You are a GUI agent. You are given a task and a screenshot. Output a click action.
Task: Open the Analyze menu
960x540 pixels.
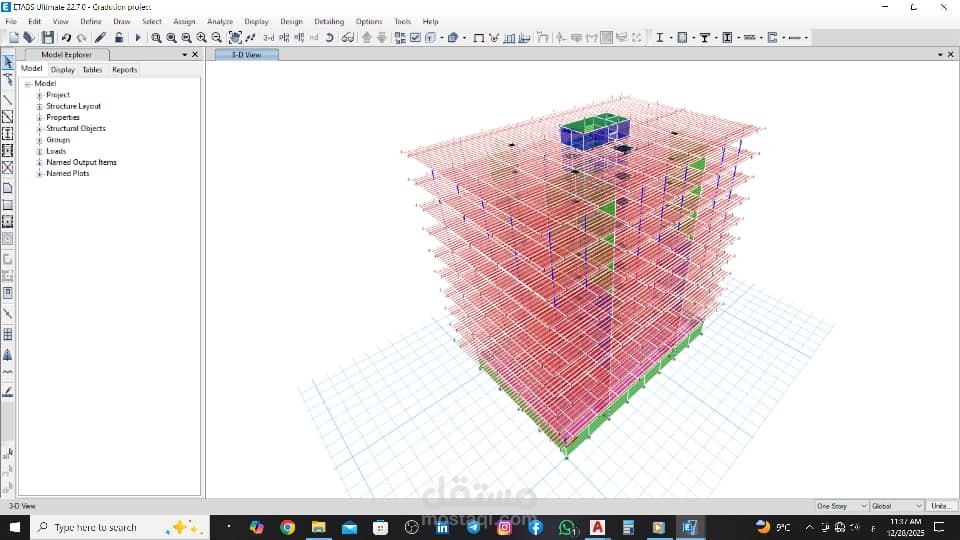(x=220, y=21)
